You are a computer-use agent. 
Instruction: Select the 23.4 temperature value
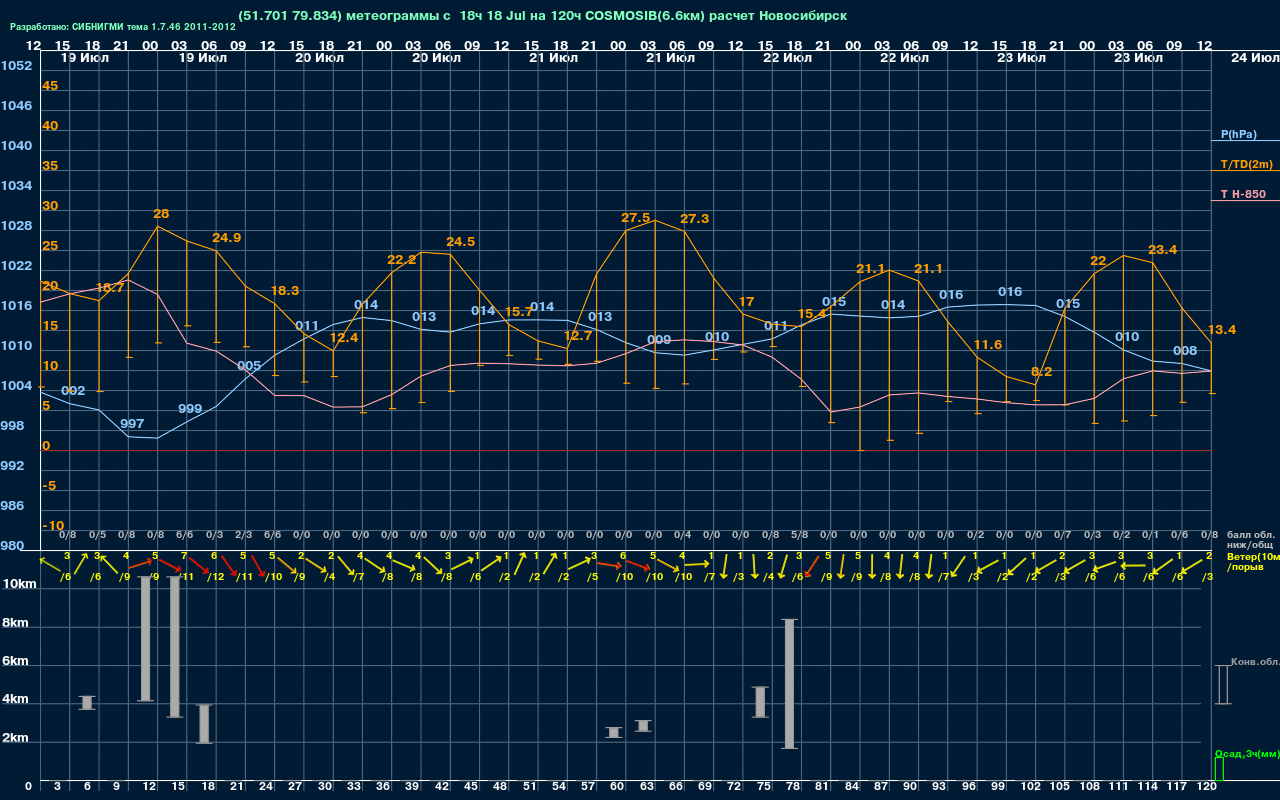point(1163,250)
